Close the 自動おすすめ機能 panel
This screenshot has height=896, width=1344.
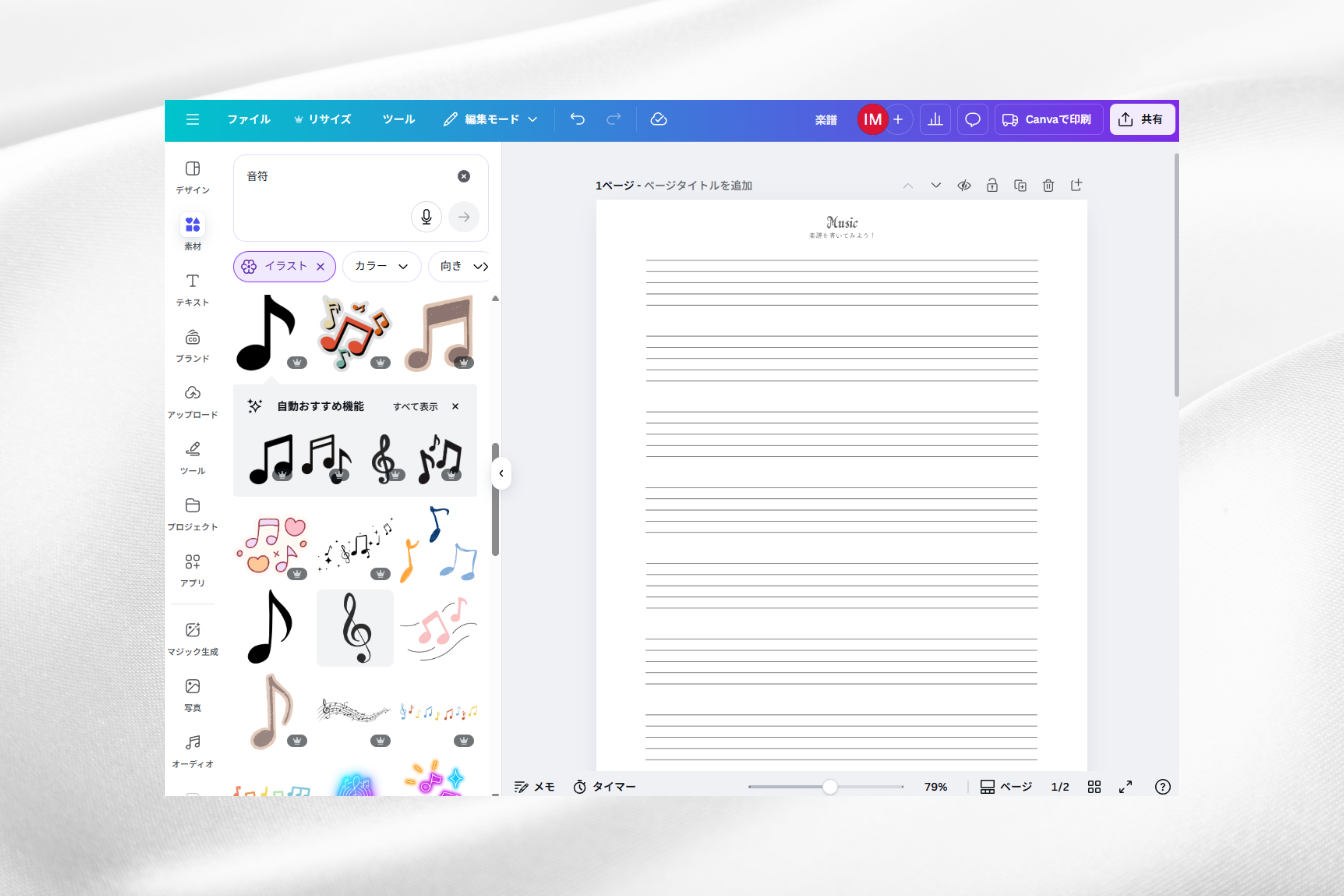pyautogui.click(x=455, y=406)
